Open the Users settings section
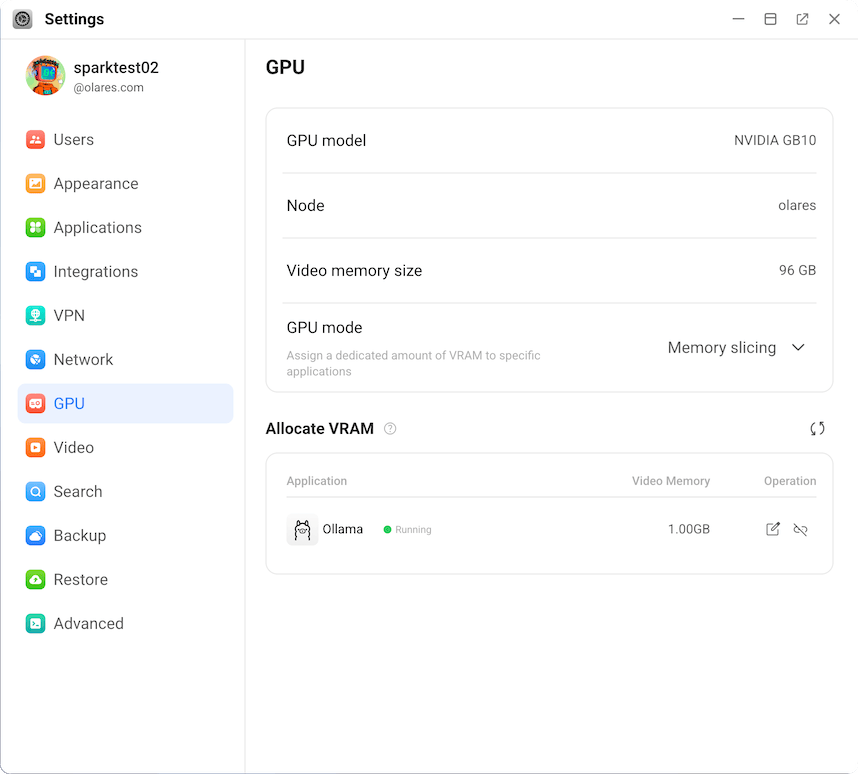858x774 pixels. 73,140
